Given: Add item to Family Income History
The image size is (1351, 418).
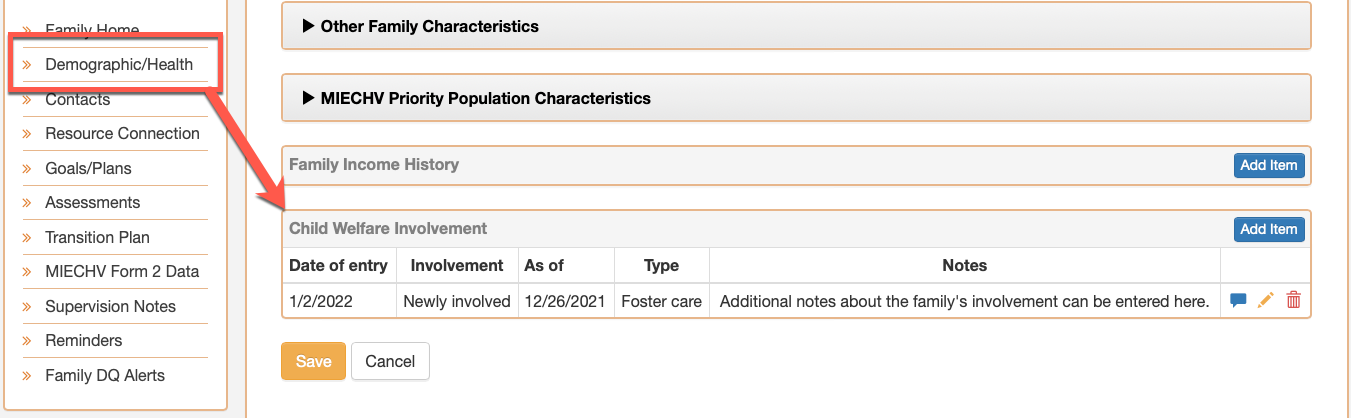Looking at the screenshot, I should click(1269, 165).
